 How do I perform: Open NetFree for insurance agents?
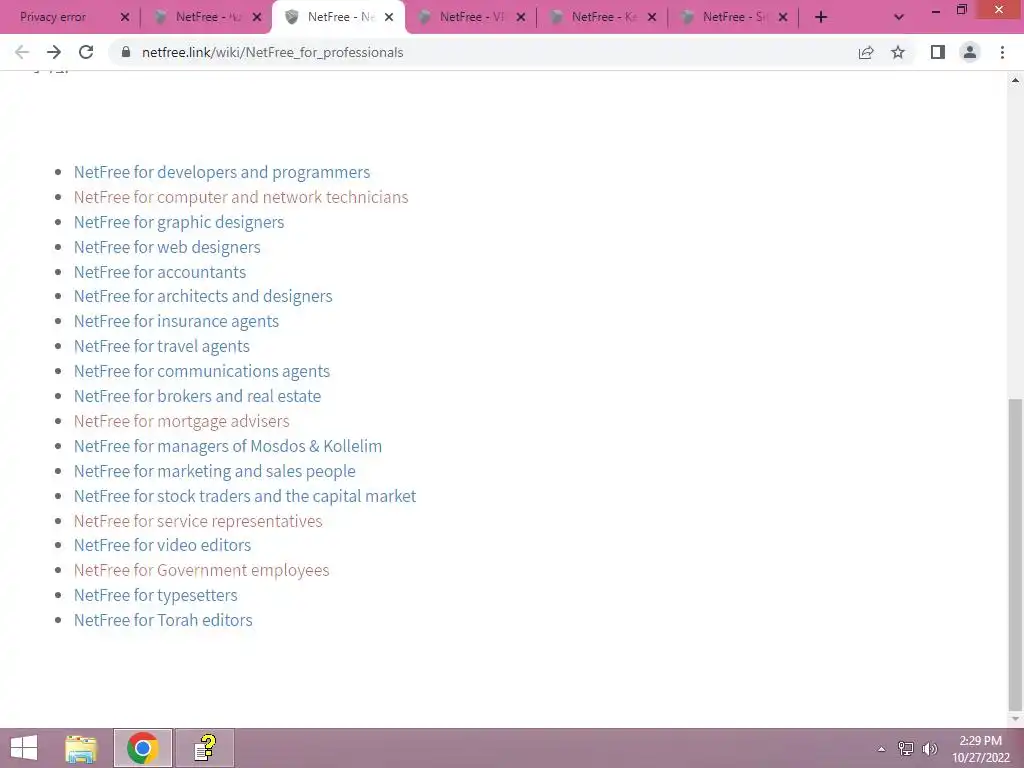pyautogui.click(x=176, y=321)
